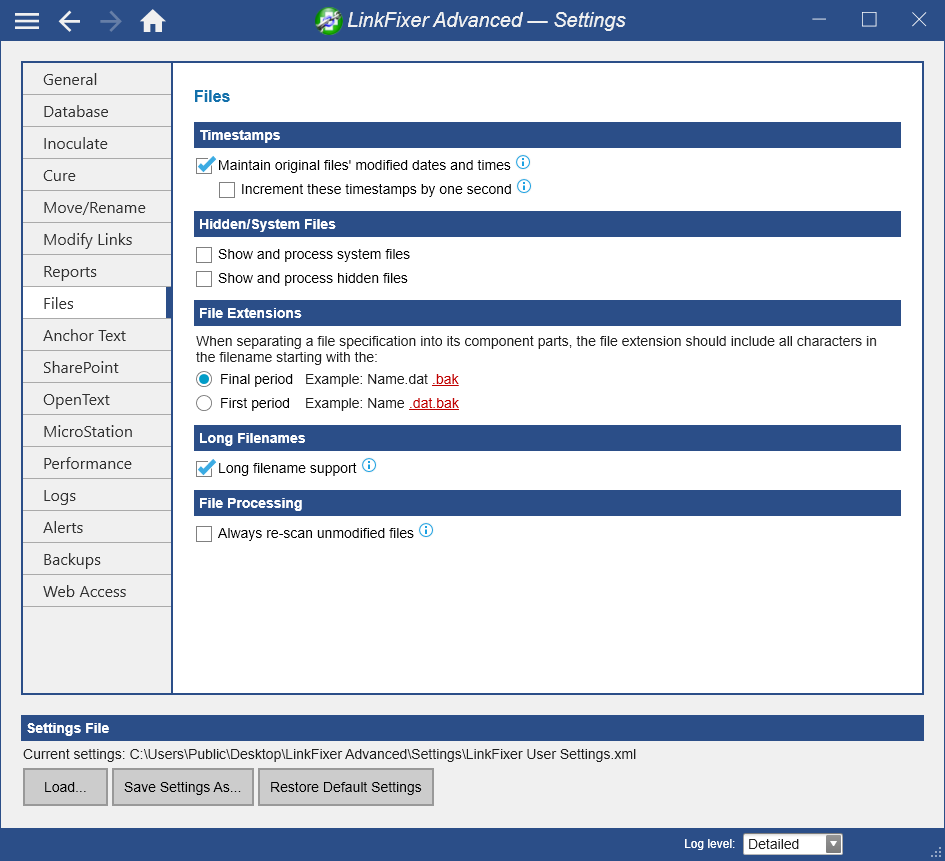Click the red .bak example text

445,380
